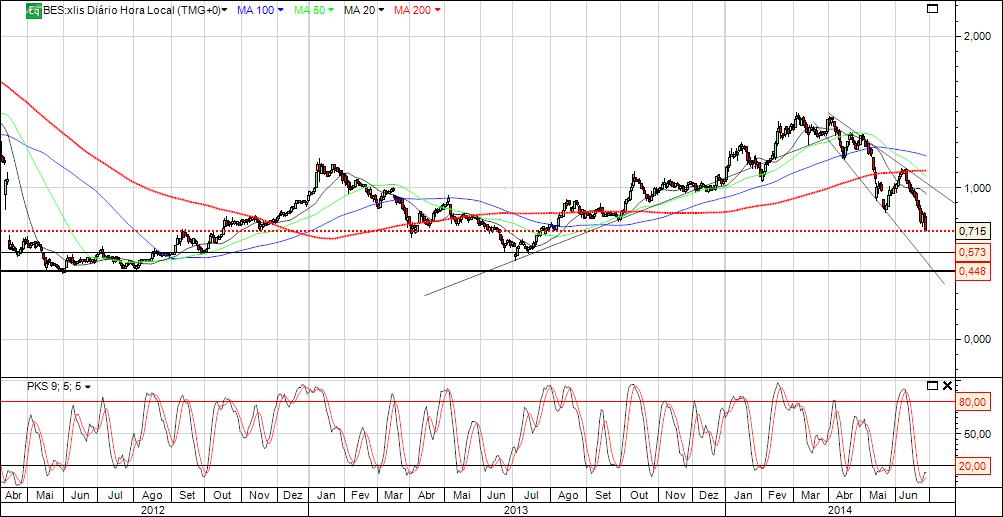The image size is (1003, 517).
Task: Click the 20,00 oversold level label
Action: click(973, 466)
